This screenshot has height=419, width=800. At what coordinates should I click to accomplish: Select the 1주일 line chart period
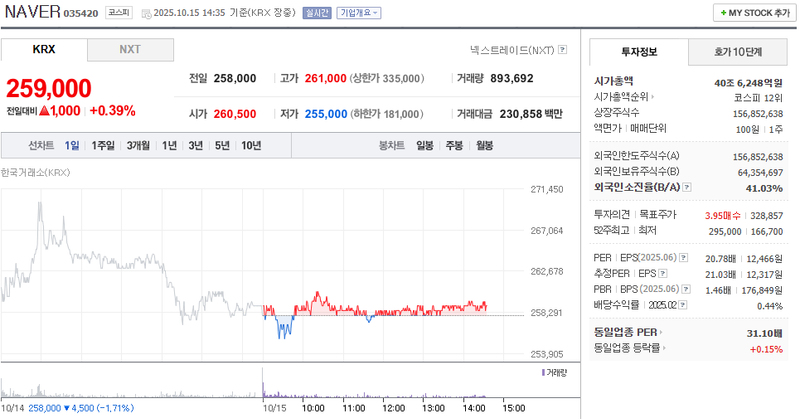[103, 146]
